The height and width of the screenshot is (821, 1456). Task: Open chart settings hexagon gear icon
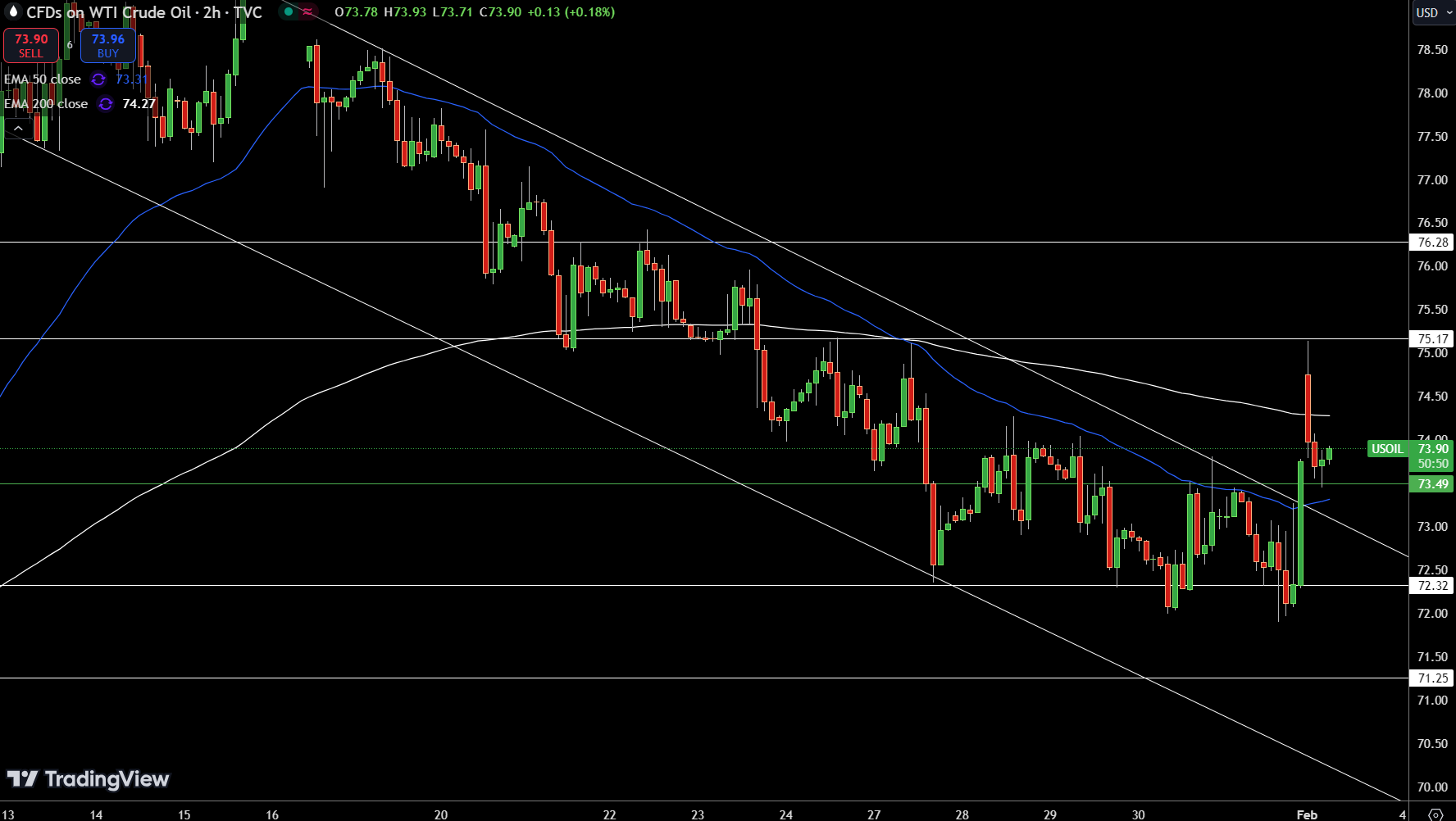click(x=1436, y=814)
